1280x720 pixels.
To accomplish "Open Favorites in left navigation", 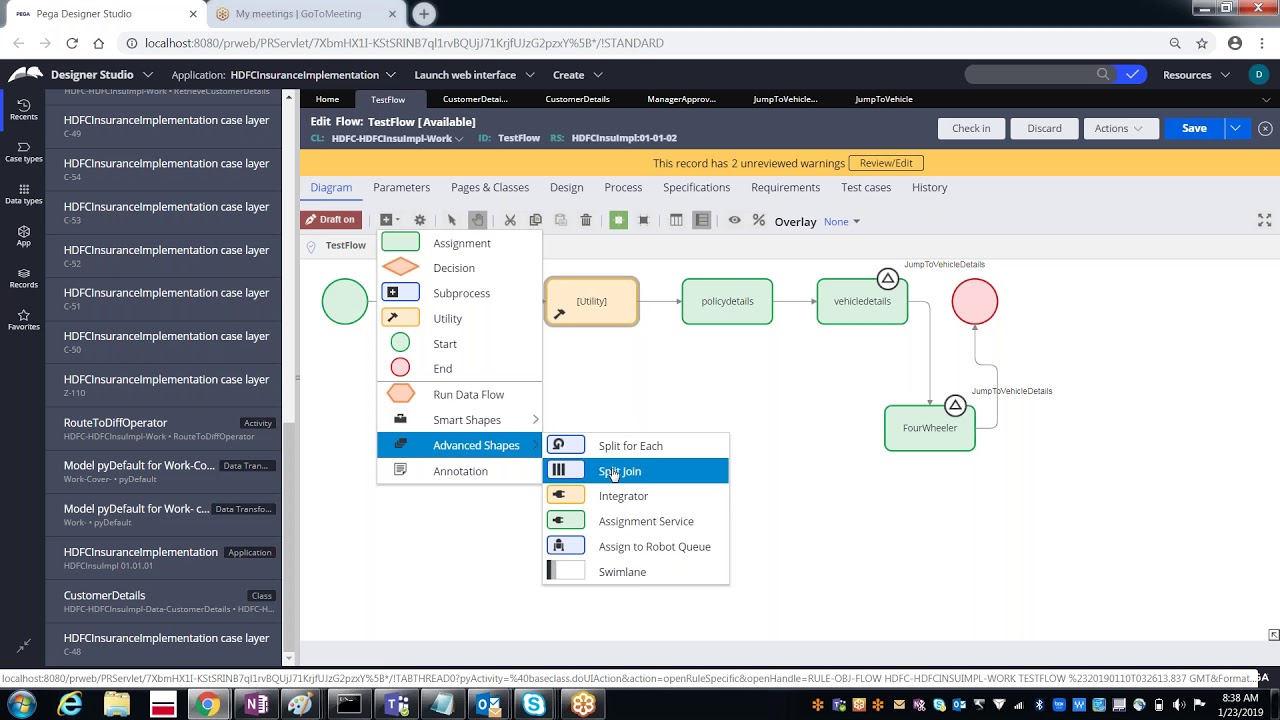I will tap(24, 320).
